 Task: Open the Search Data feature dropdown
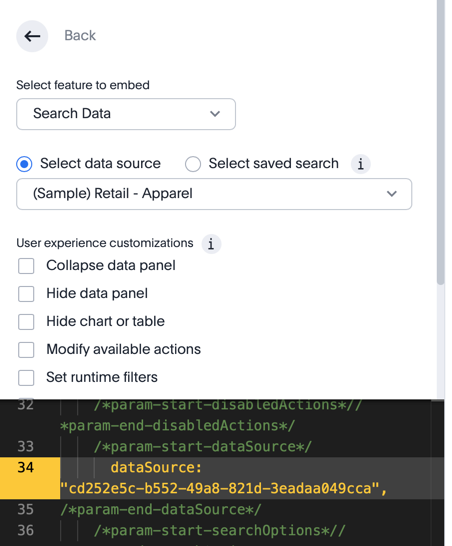click(126, 114)
